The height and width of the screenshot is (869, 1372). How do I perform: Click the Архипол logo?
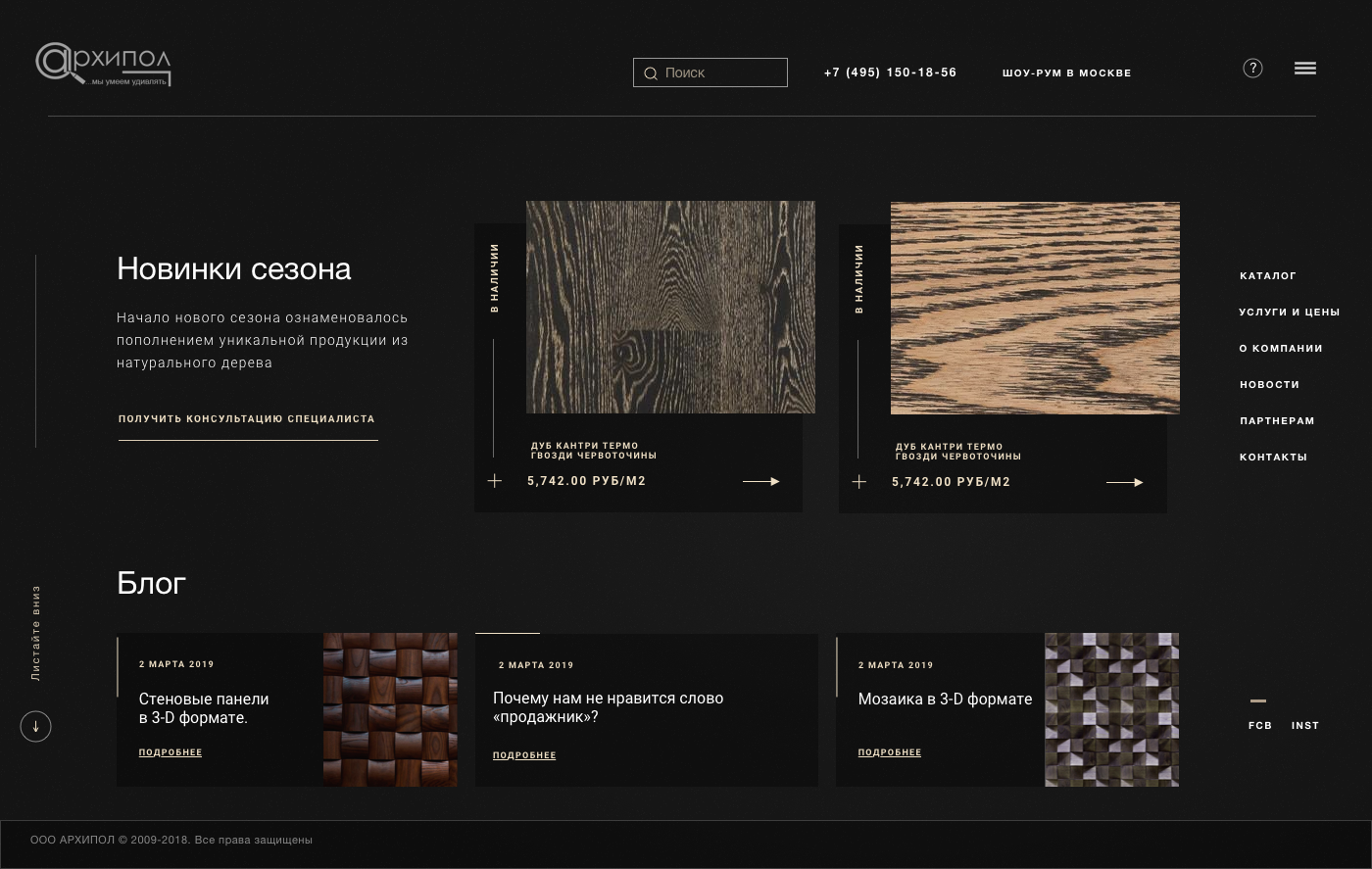104,64
